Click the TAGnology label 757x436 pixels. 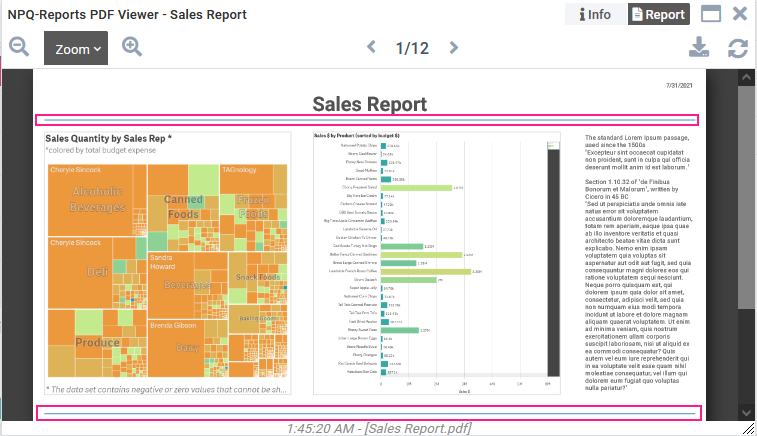tap(239, 170)
